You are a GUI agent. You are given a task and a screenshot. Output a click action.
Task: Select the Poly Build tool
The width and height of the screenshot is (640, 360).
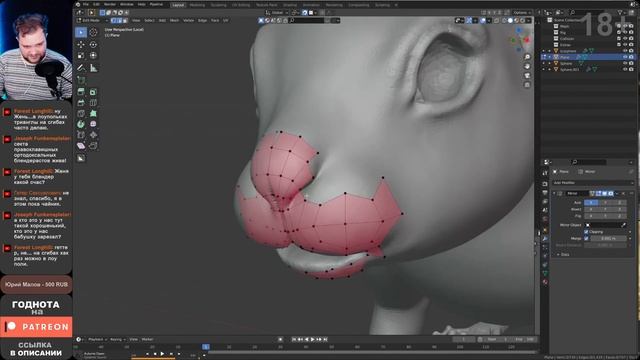coord(93,113)
